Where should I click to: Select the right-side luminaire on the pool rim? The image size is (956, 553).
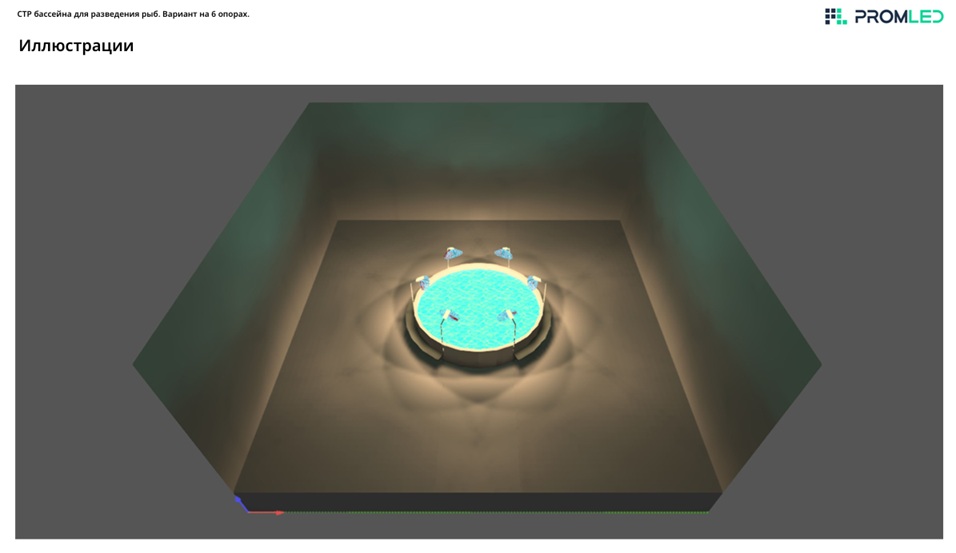pos(535,282)
